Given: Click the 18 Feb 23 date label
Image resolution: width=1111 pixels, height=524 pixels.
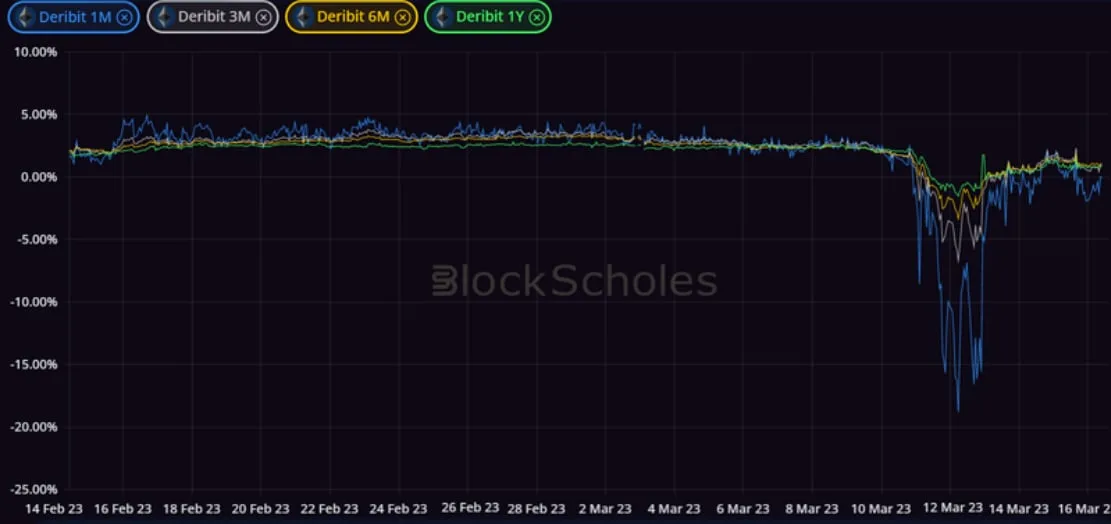Looking at the screenshot, I should 192,508.
